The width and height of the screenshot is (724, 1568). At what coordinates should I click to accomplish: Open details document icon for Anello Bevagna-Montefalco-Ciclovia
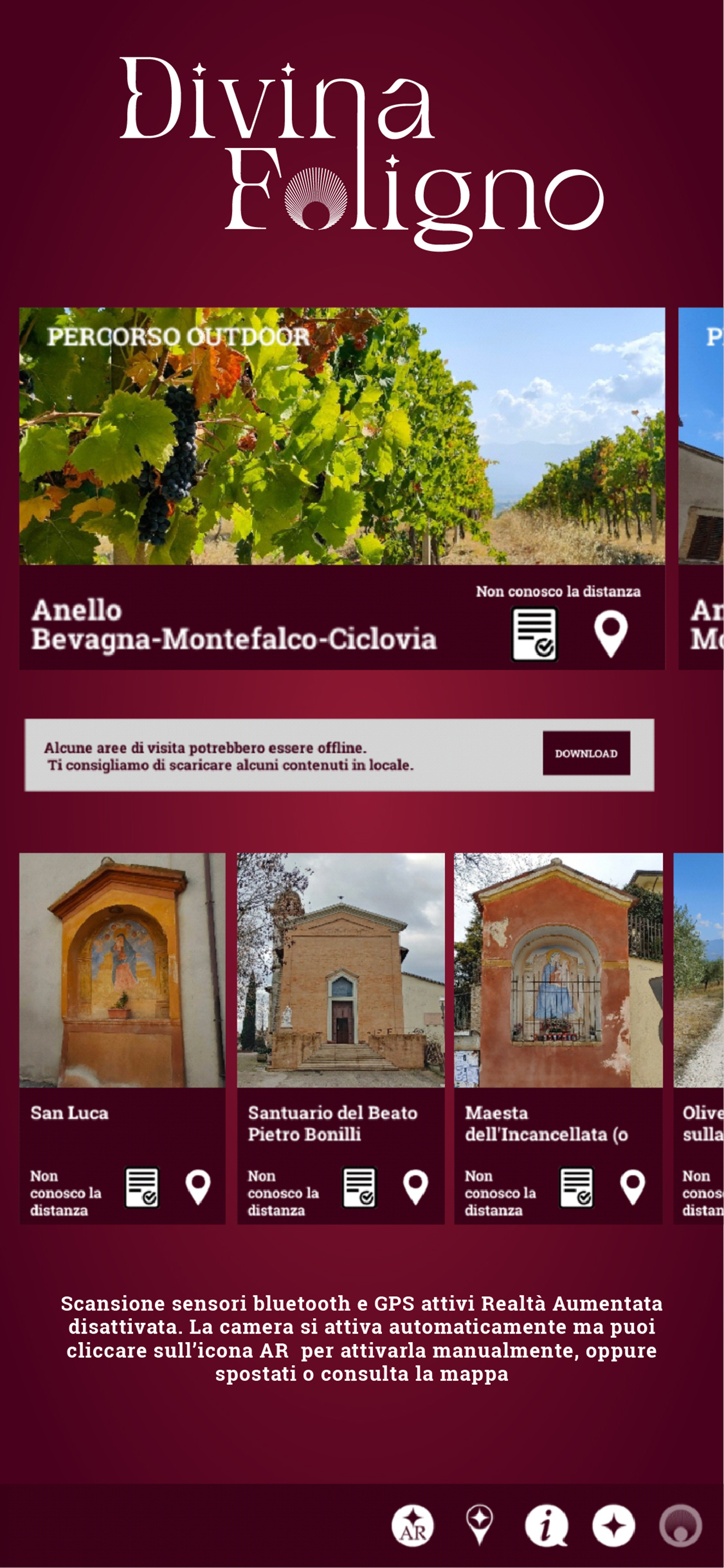tap(534, 635)
